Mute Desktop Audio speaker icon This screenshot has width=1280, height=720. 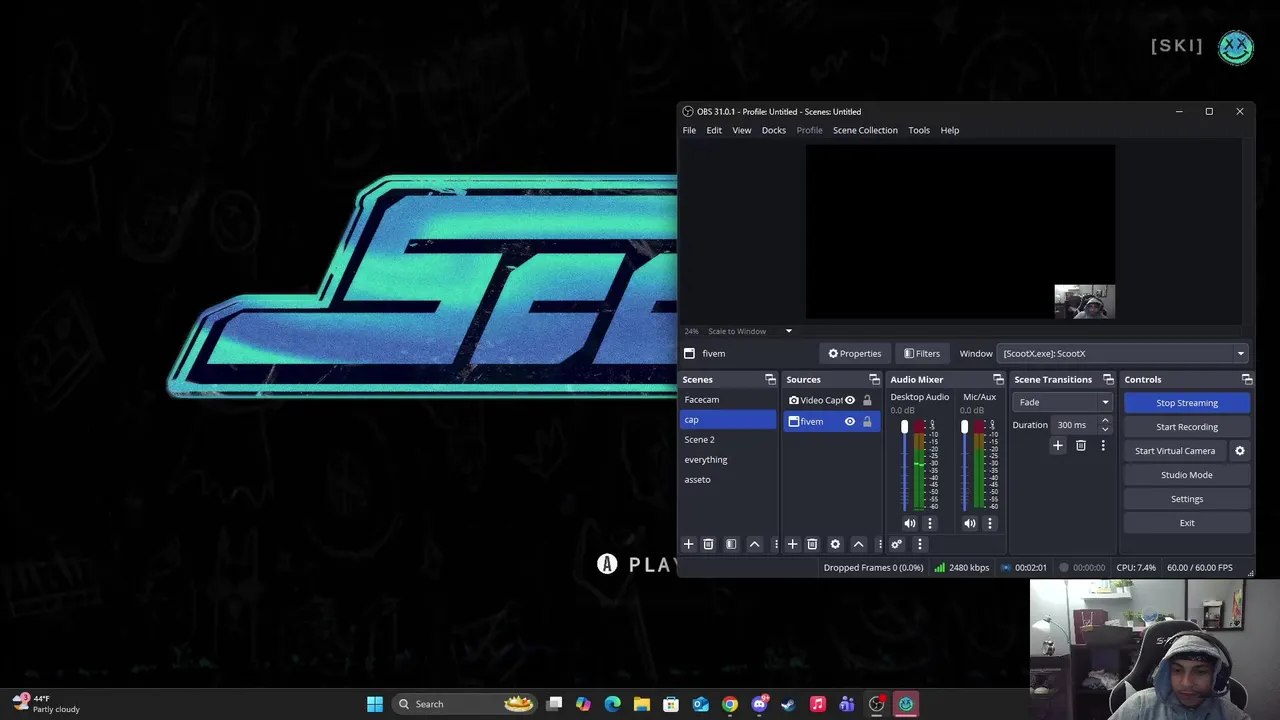909,523
